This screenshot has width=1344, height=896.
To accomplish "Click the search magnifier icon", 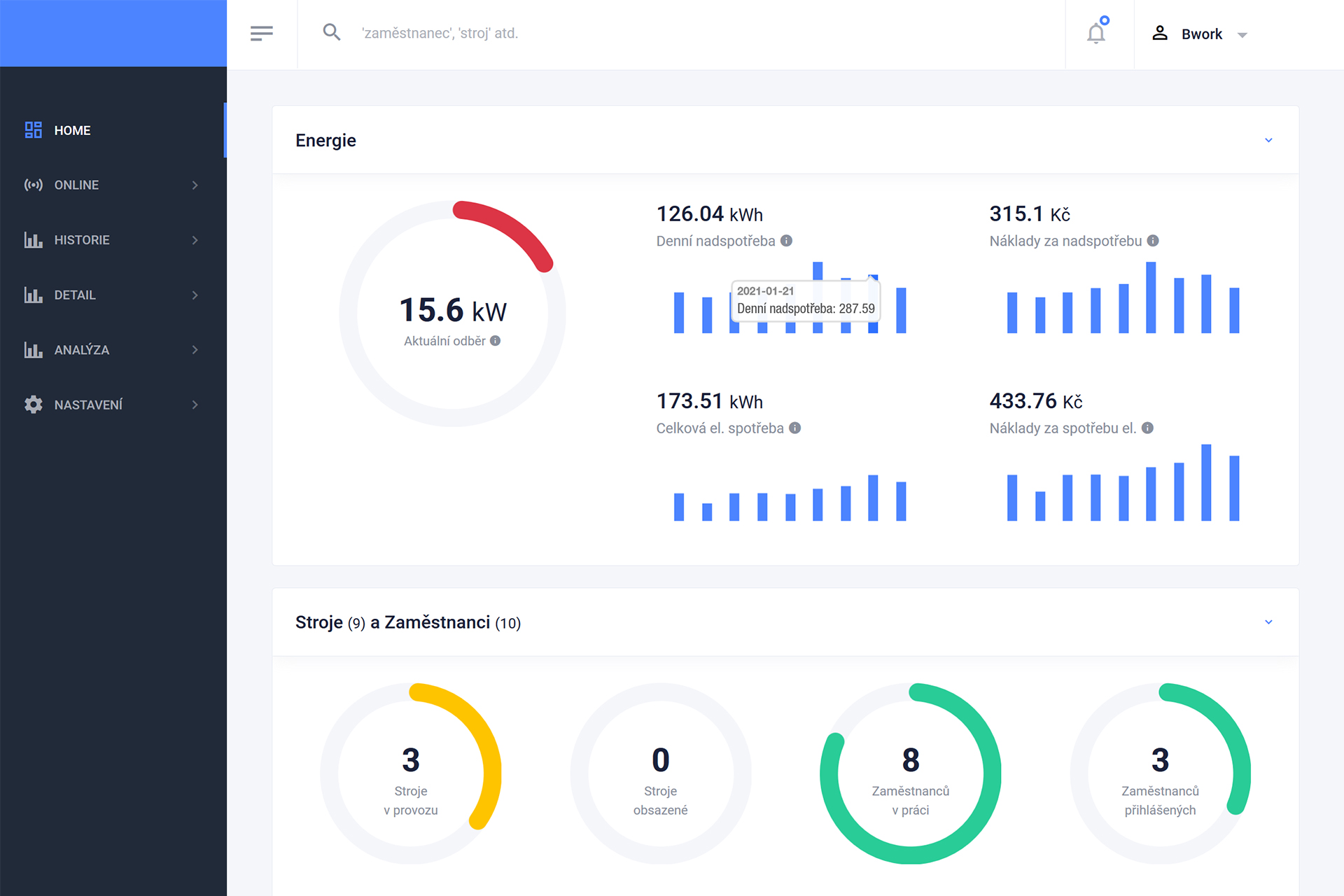I will pos(331,32).
